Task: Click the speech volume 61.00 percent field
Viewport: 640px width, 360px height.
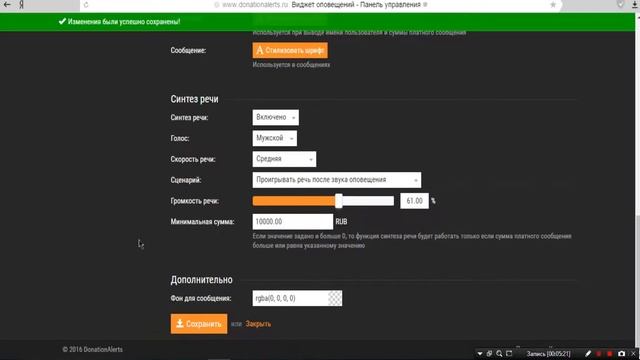Action: (x=414, y=200)
